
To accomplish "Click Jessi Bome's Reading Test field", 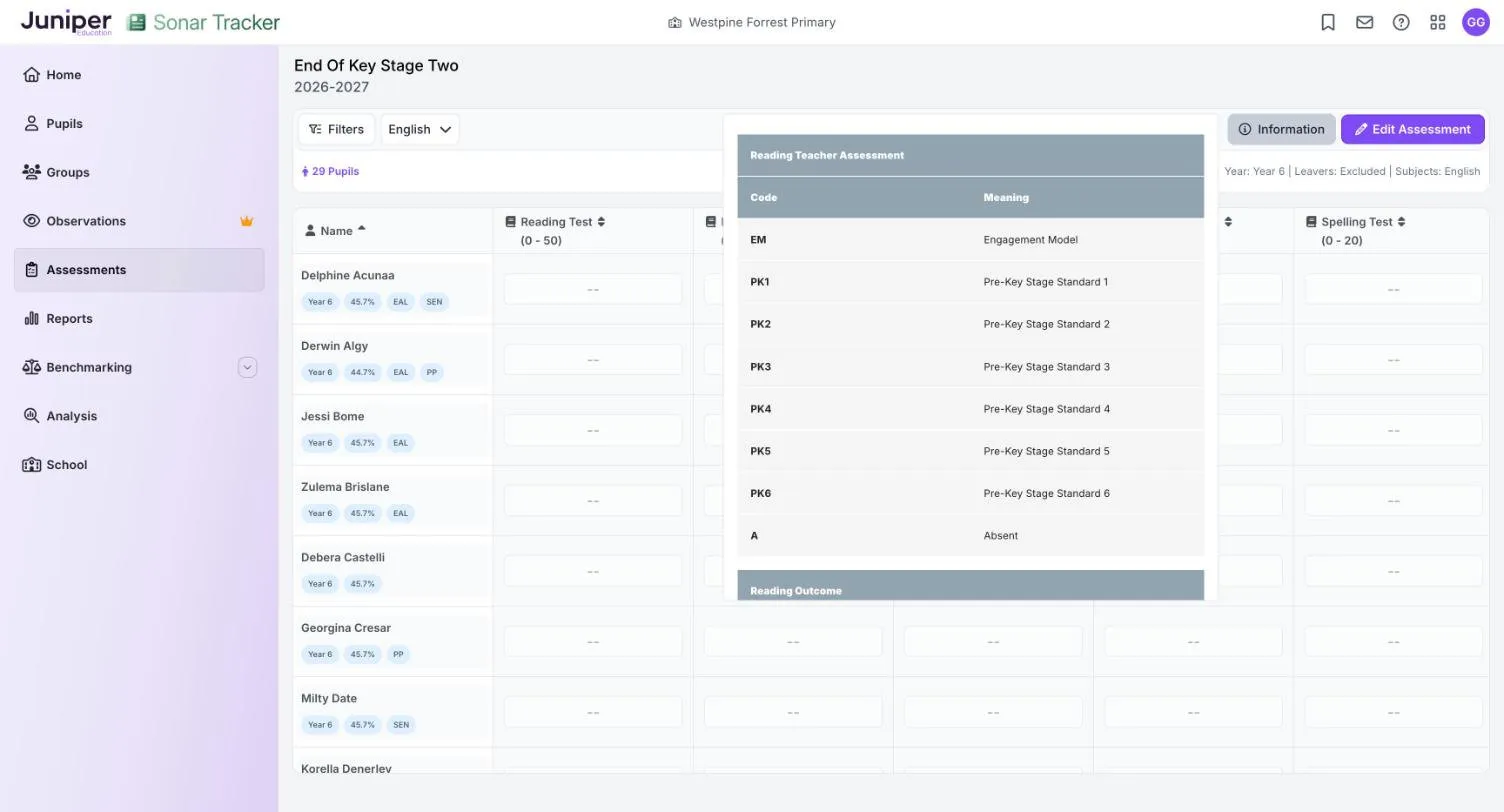I will (593, 430).
